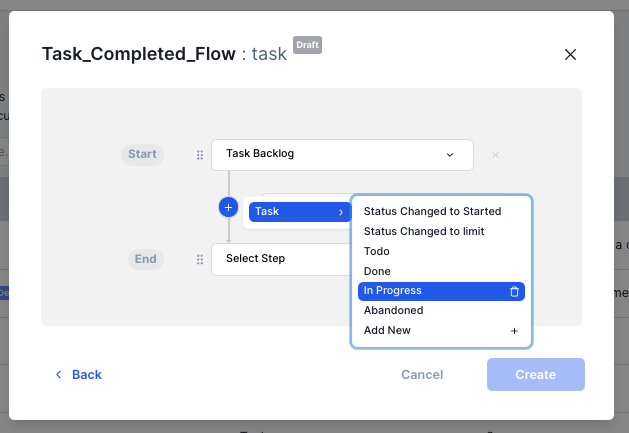Expand the Task submenu arrow
The height and width of the screenshot is (433, 629).
coord(341,212)
